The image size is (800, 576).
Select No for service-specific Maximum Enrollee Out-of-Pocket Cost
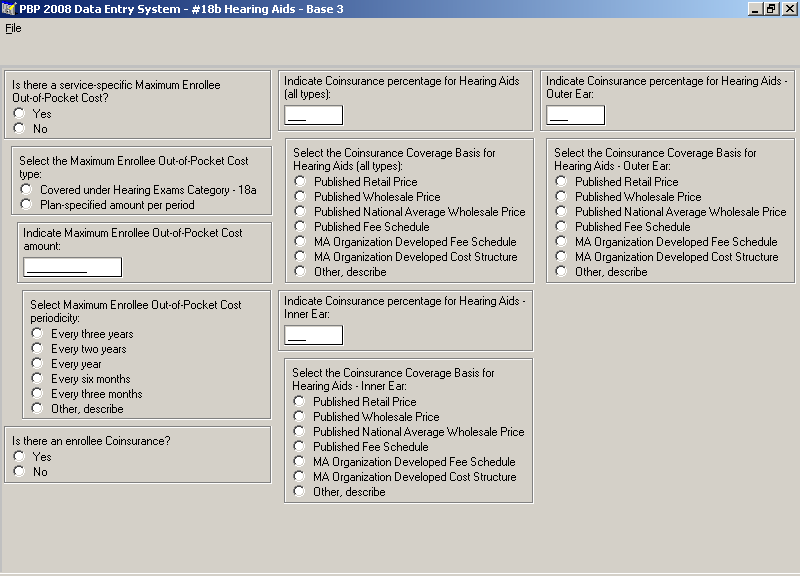pyautogui.click(x=19, y=128)
